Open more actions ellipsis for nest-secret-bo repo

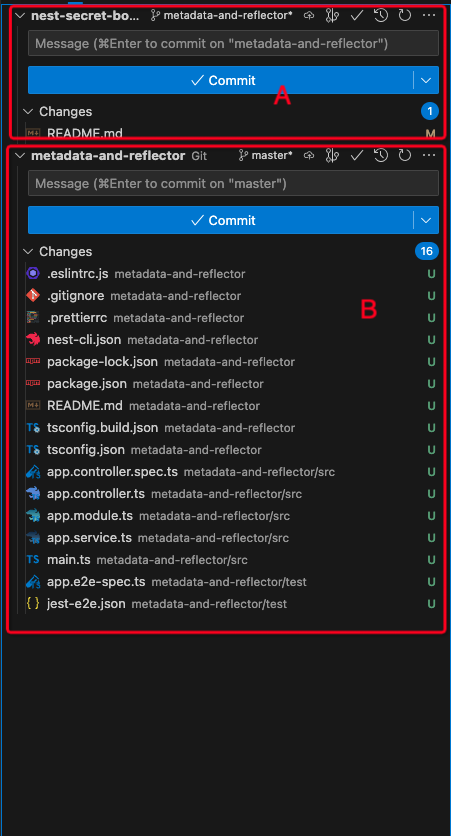[x=429, y=15]
